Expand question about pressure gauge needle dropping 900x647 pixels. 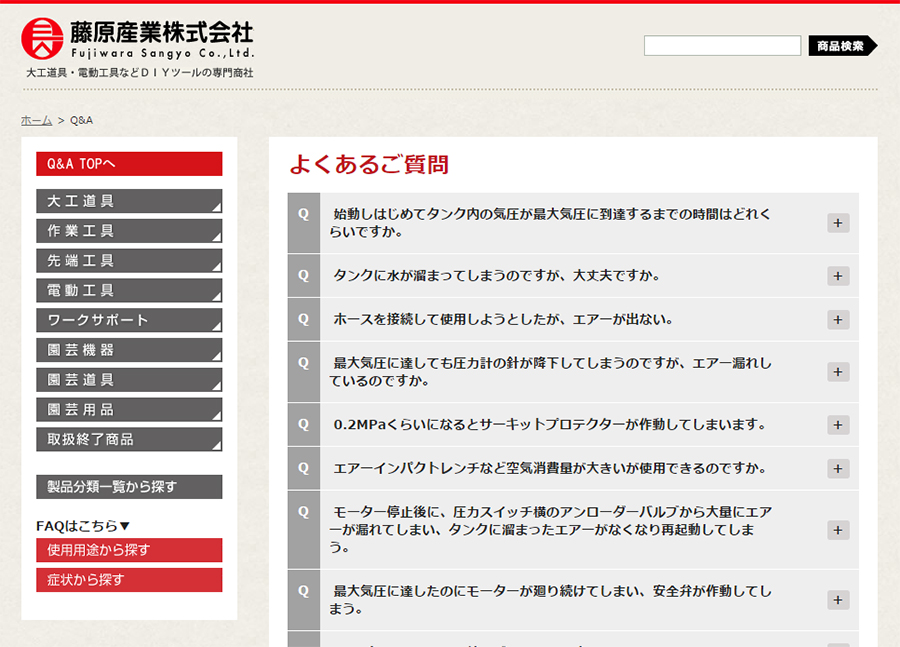[x=838, y=372]
